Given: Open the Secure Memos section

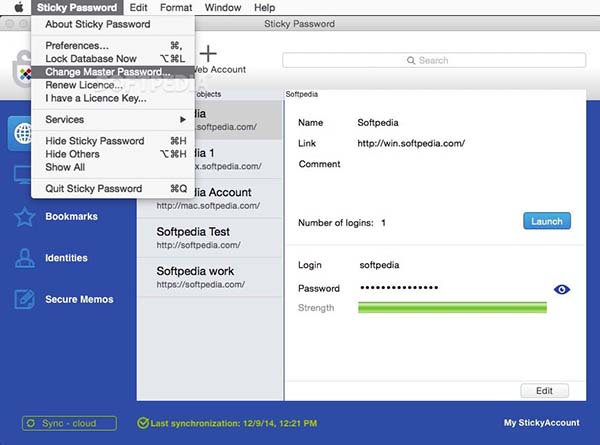Looking at the screenshot, I should click(79, 299).
